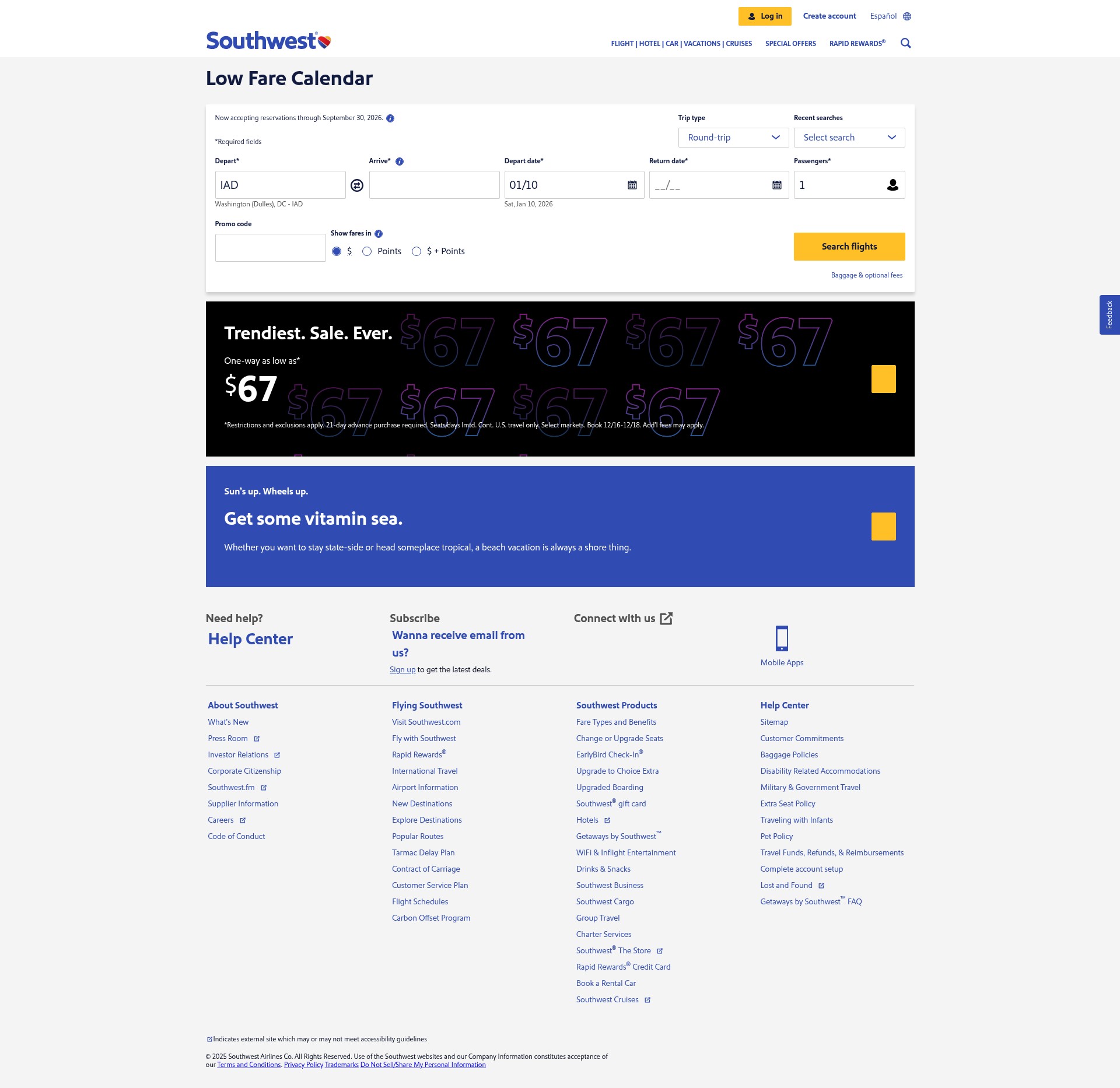Open Terms and Conditions link

249,1065
